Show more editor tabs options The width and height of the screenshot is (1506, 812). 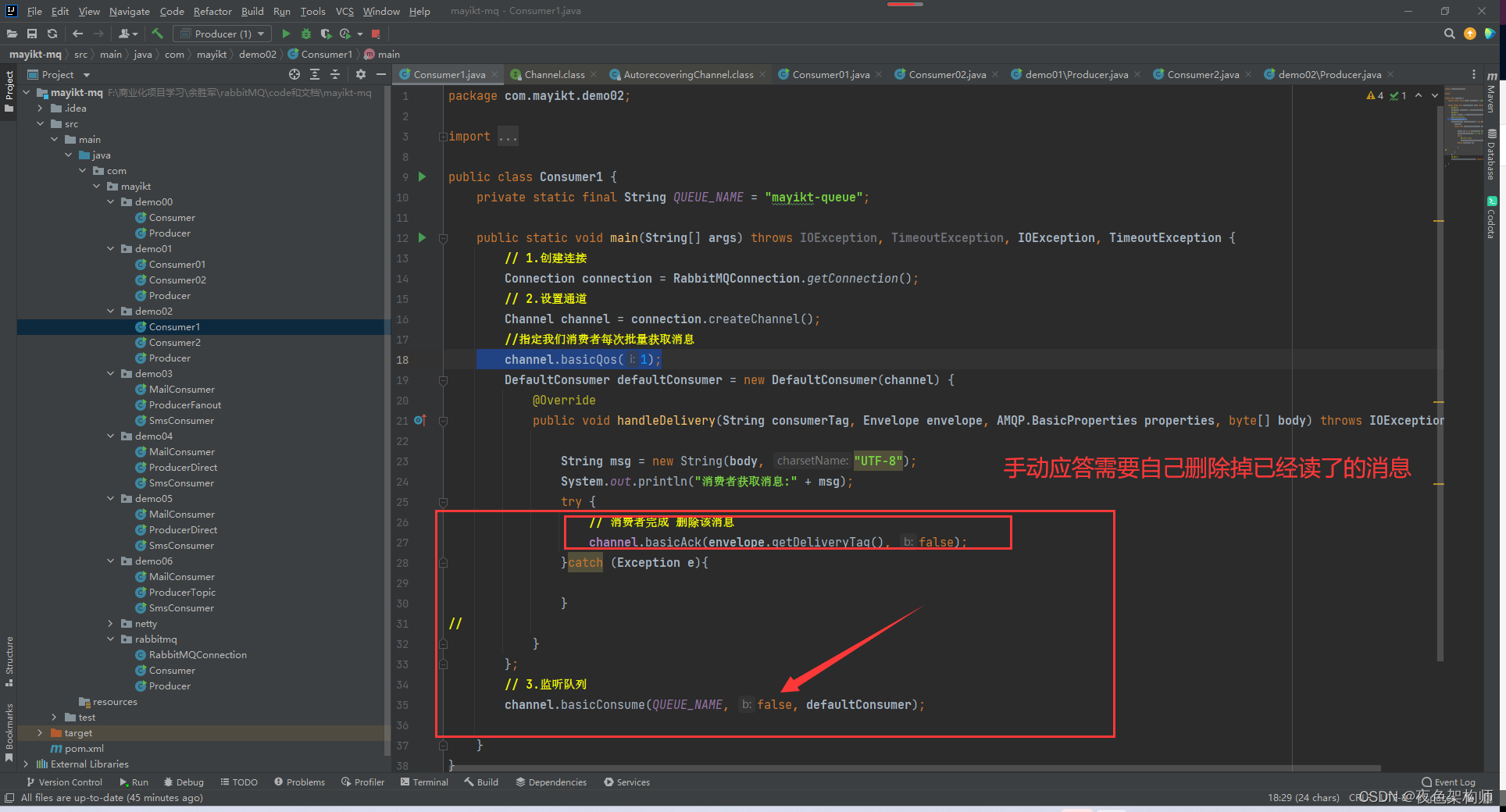tap(1474, 74)
